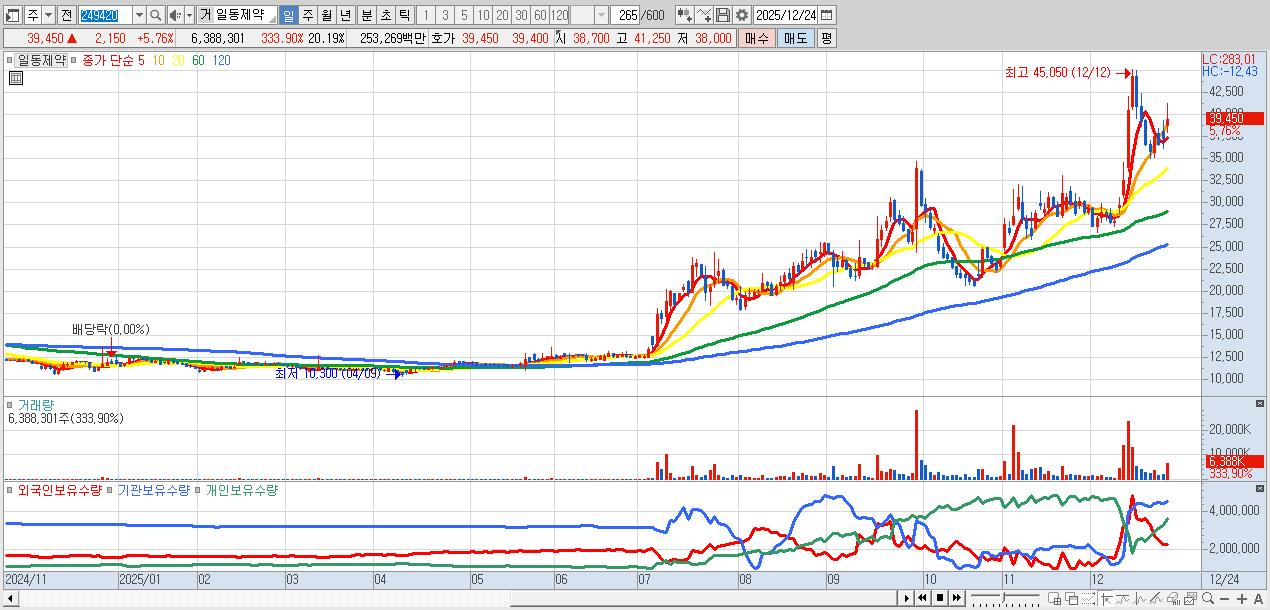The height and width of the screenshot is (610, 1270).
Task: Select the minute (분) chart period
Action: 367,15
